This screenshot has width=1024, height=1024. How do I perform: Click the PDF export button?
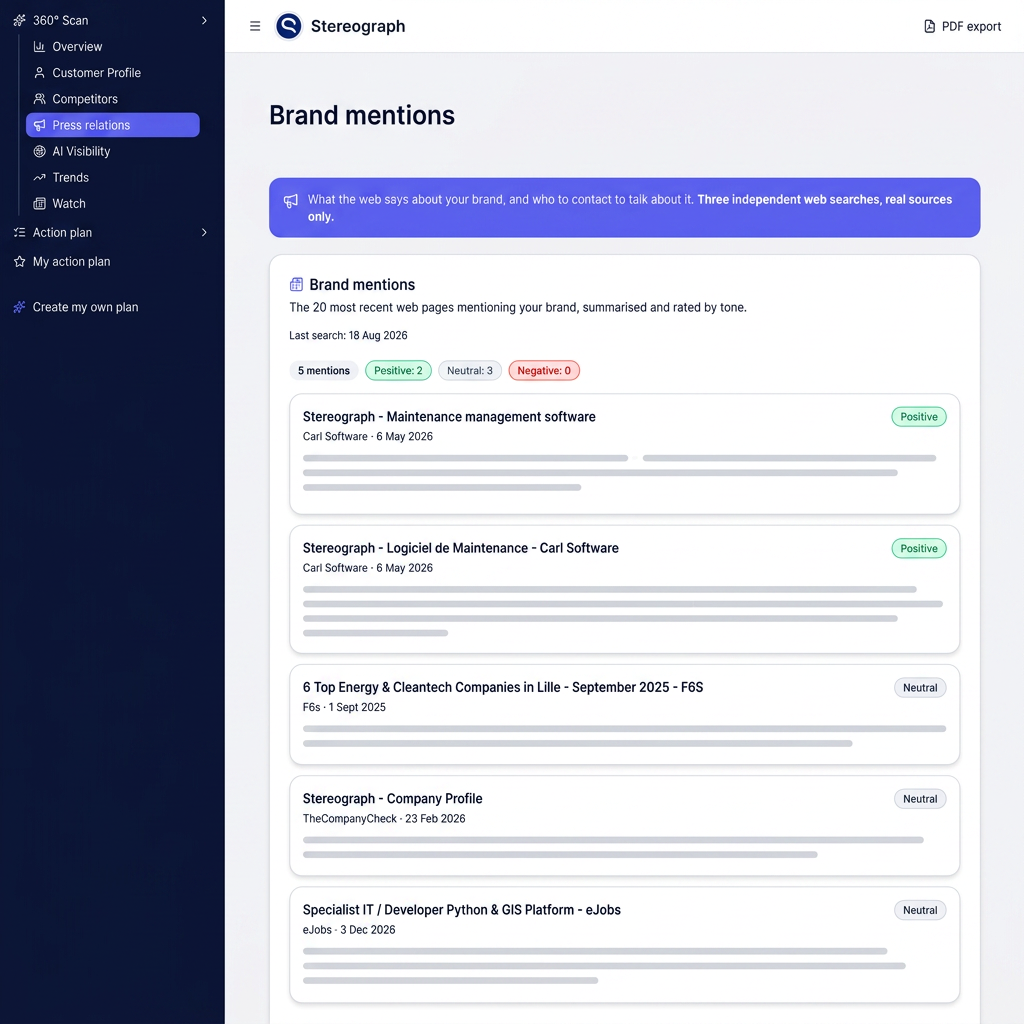pos(962,26)
